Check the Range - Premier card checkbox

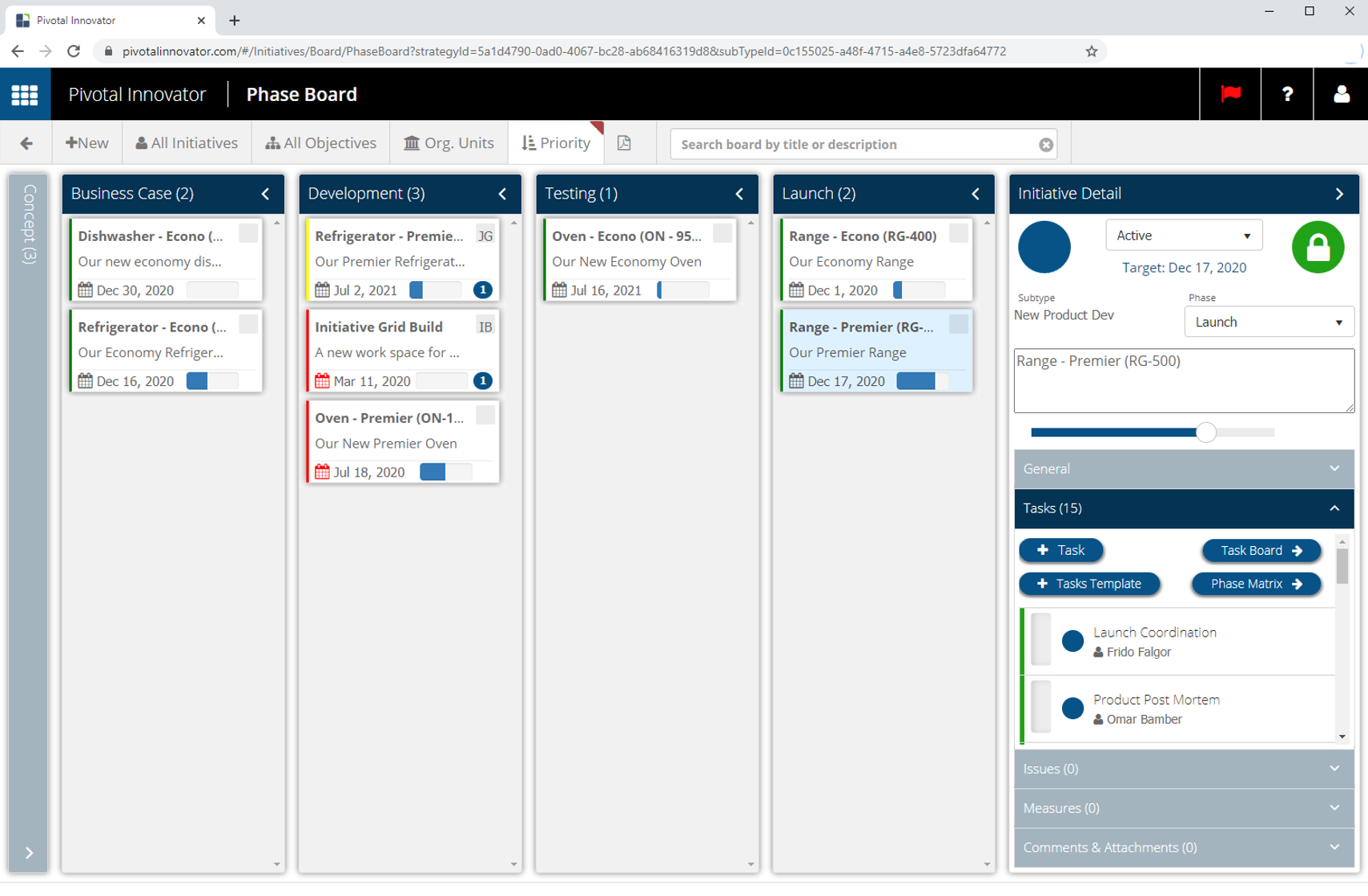(959, 324)
